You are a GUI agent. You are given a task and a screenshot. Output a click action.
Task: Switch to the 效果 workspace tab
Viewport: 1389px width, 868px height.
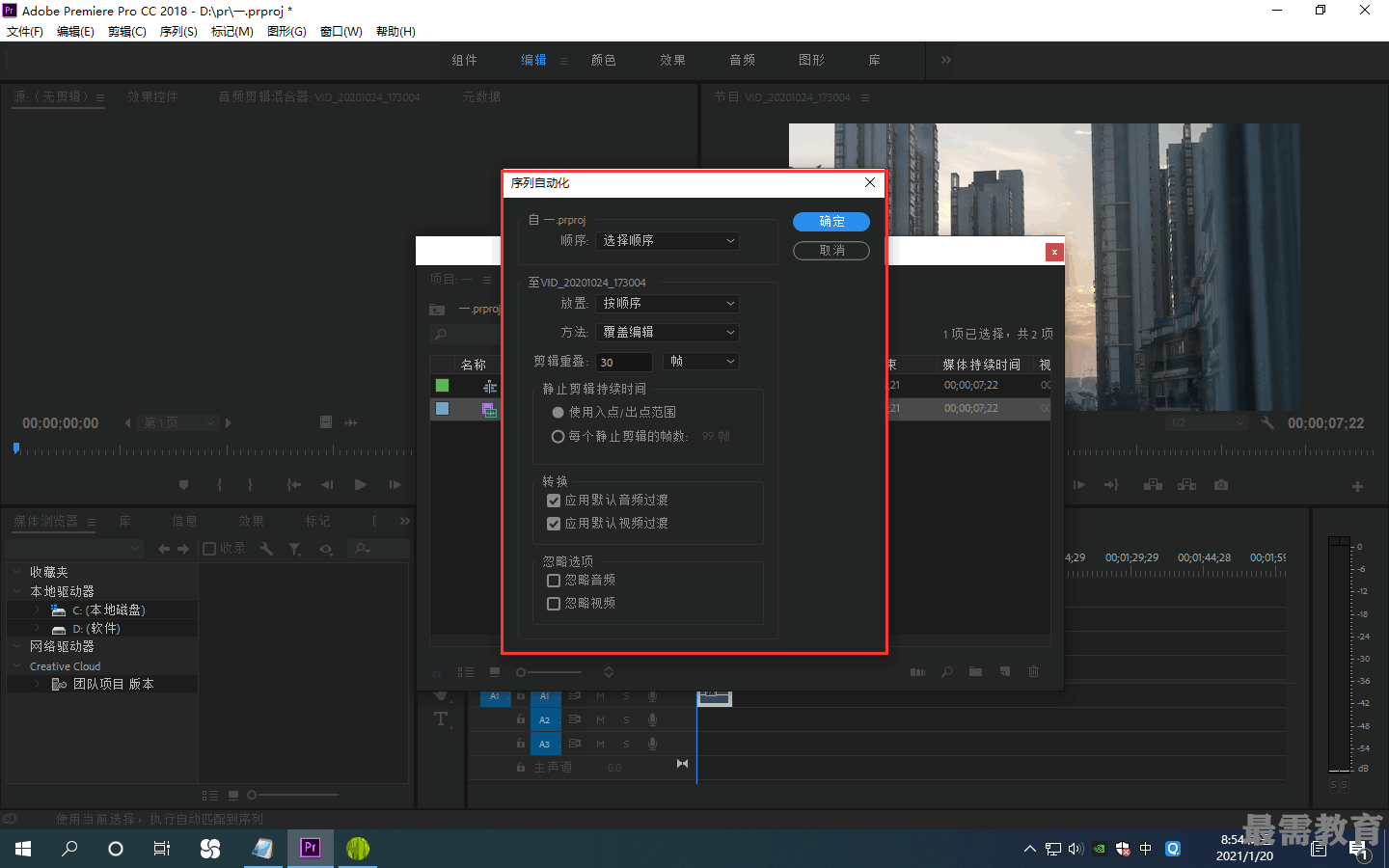click(673, 60)
